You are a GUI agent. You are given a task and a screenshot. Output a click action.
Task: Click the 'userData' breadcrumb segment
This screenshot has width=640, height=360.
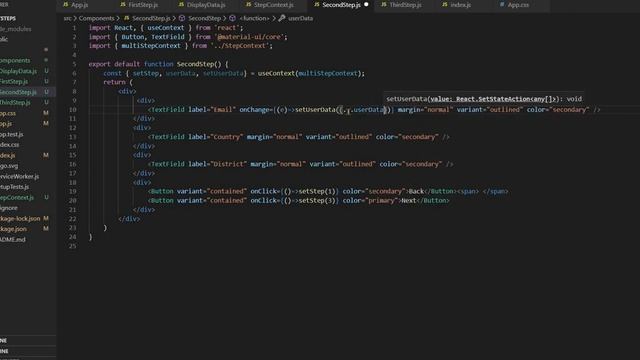tap(300, 18)
